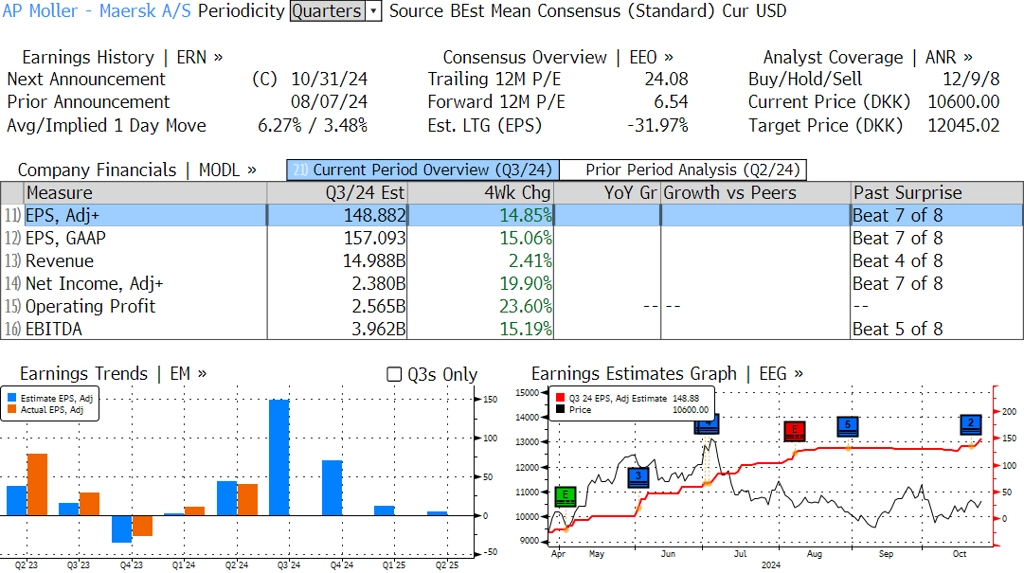Viewport: 1024px width, 573px height.
Task: Toggle the Q3s Only checkbox
Action: pos(394,374)
